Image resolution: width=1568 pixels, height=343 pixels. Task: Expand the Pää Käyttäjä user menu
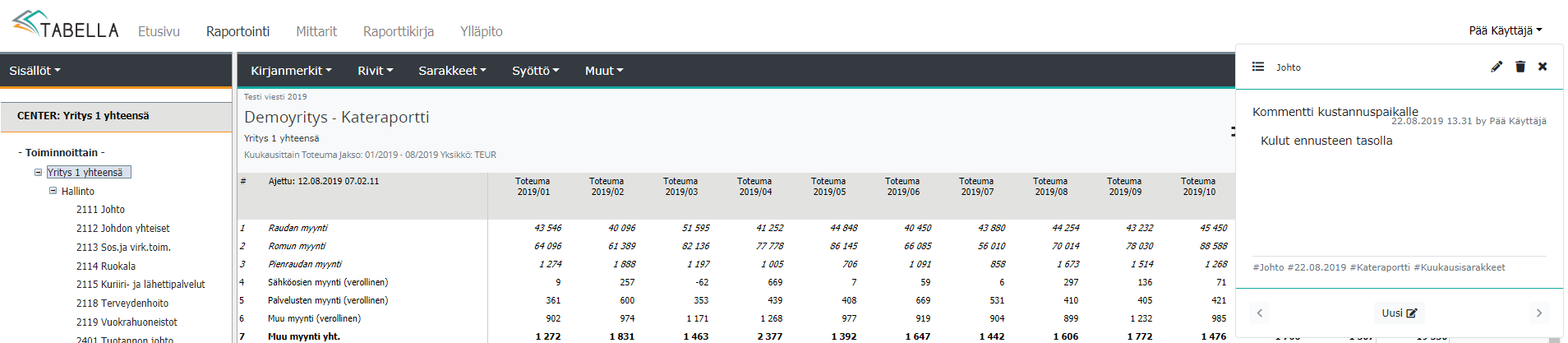point(1505,30)
